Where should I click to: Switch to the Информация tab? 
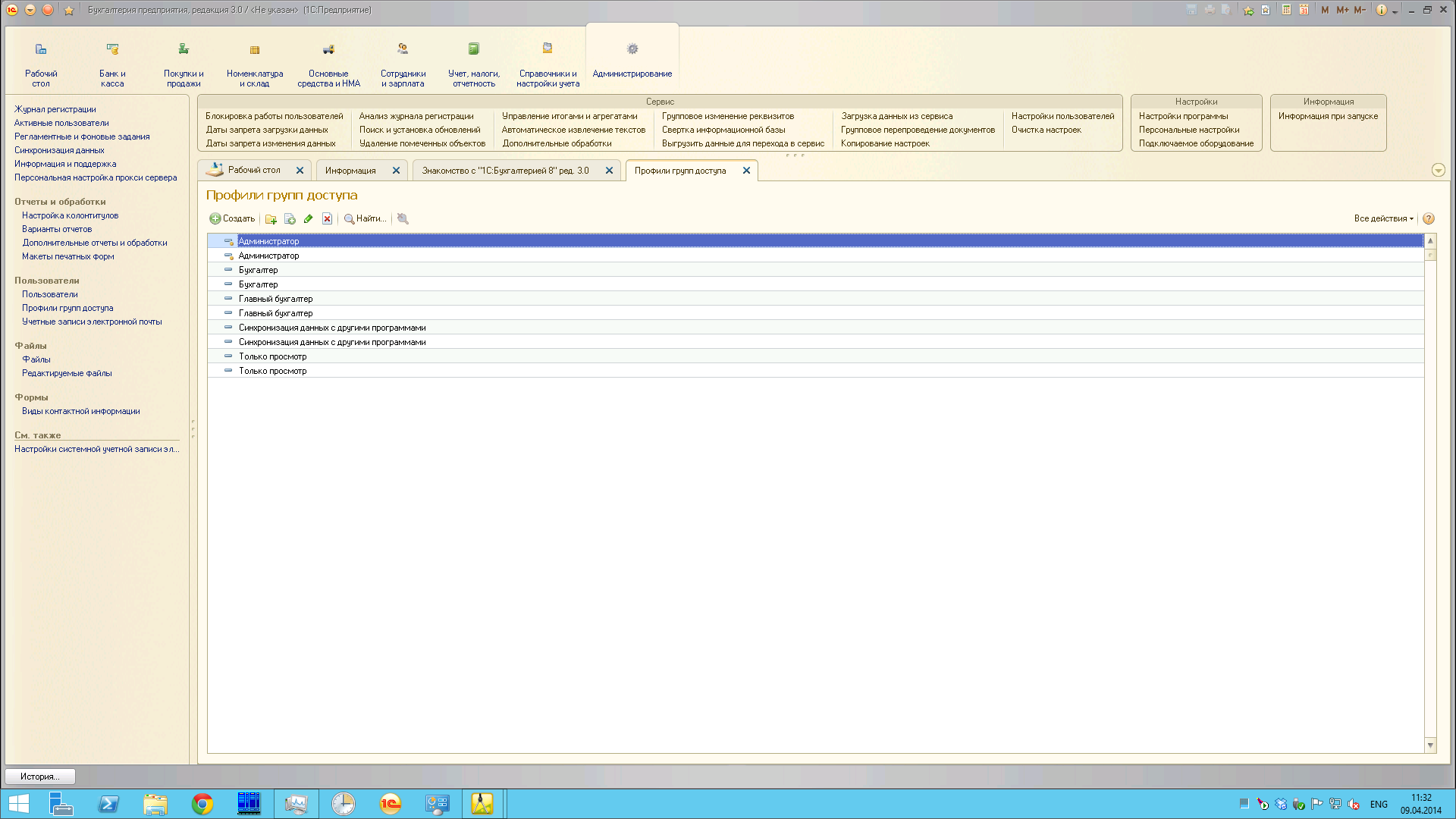350,171
